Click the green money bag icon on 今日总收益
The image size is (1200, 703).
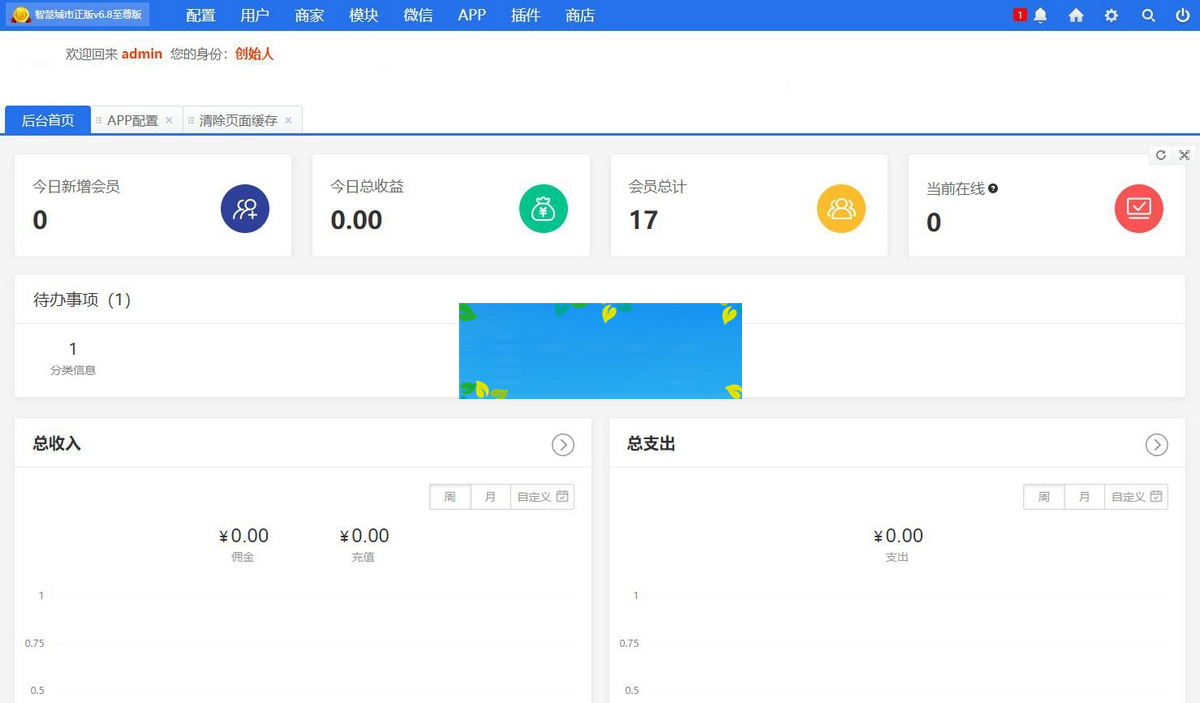(x=543, y=208)
